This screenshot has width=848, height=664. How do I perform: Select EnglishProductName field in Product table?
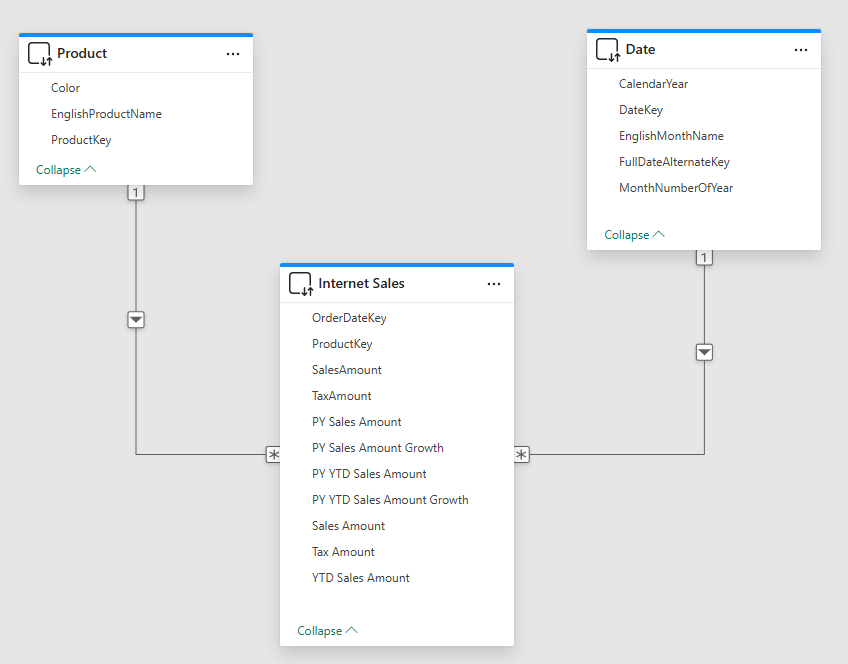(x=106, y=114)
